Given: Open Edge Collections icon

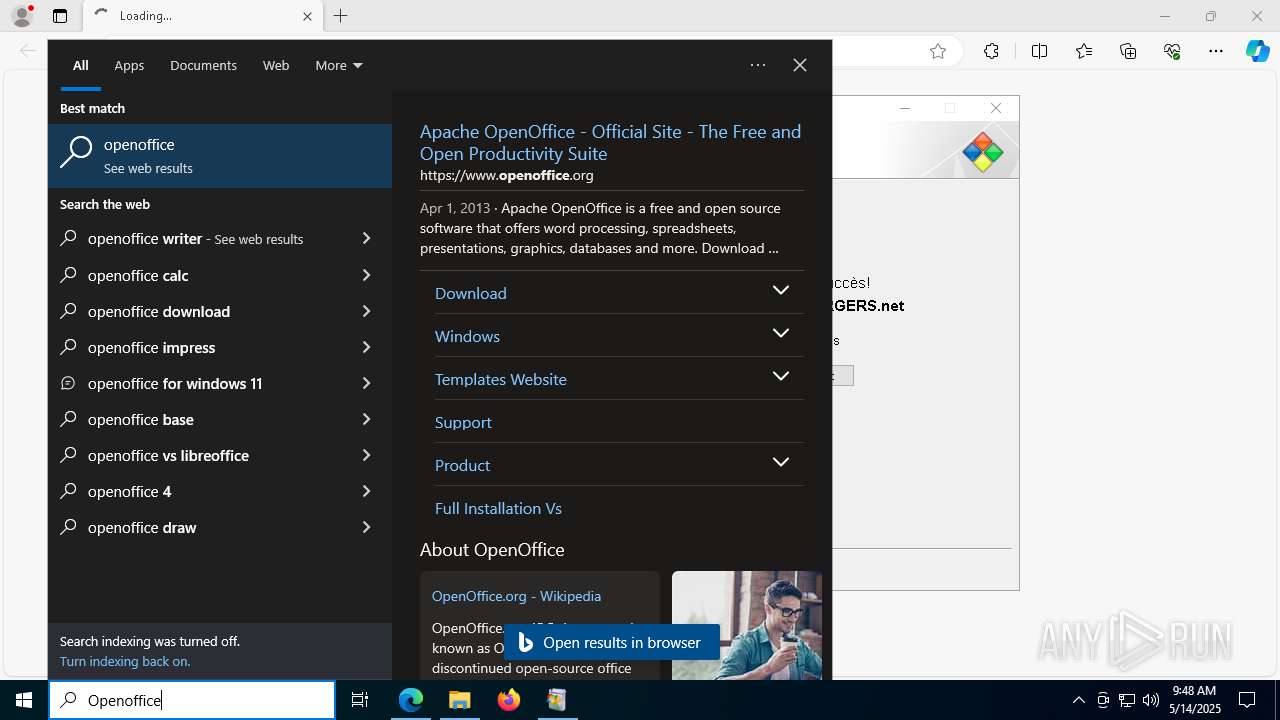Looking at the screenshot, I should pyautogui.click(x=1128, y=51).
